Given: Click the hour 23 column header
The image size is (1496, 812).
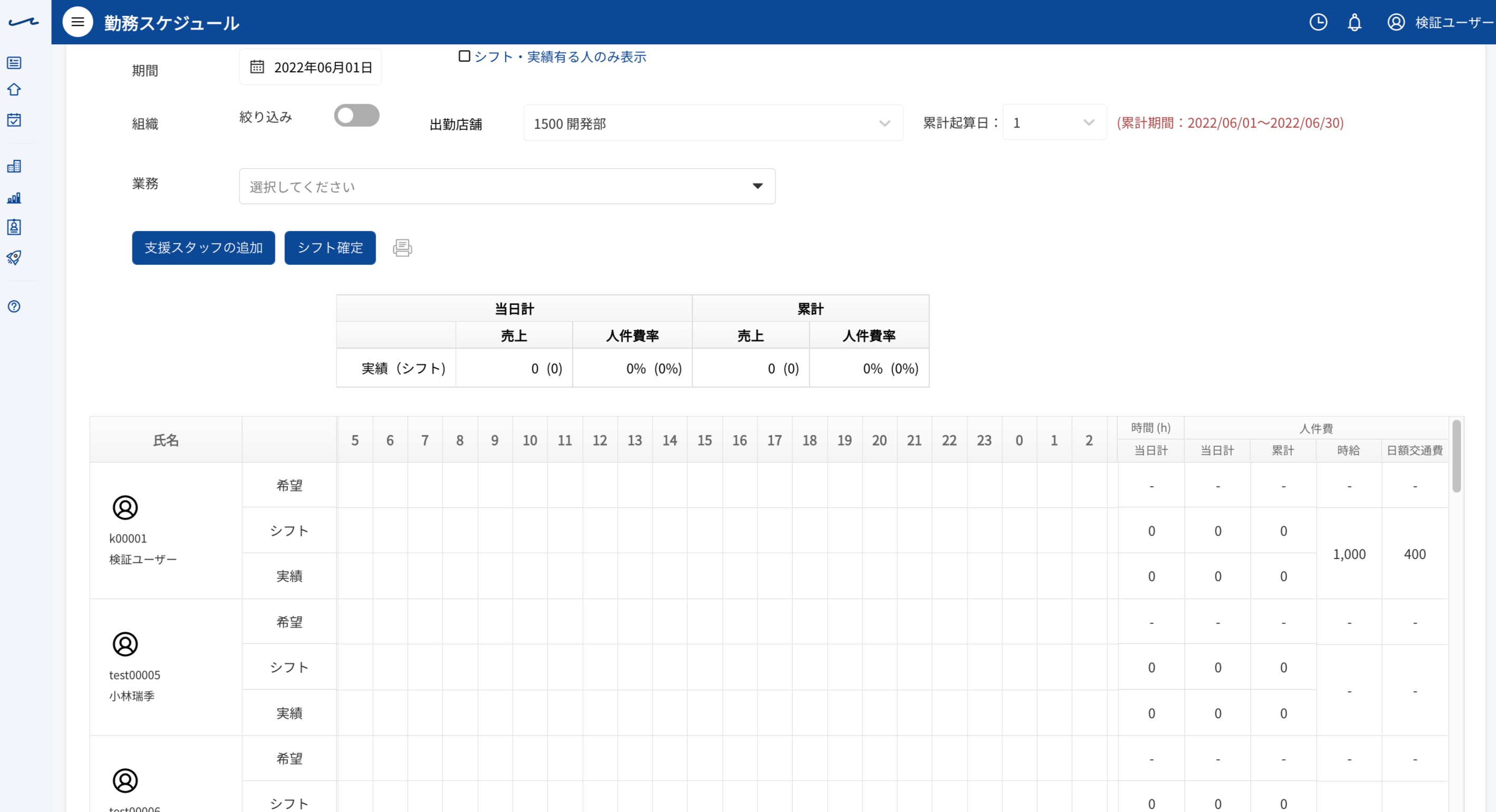Looking at the screenshot, I should click(984, 440).
